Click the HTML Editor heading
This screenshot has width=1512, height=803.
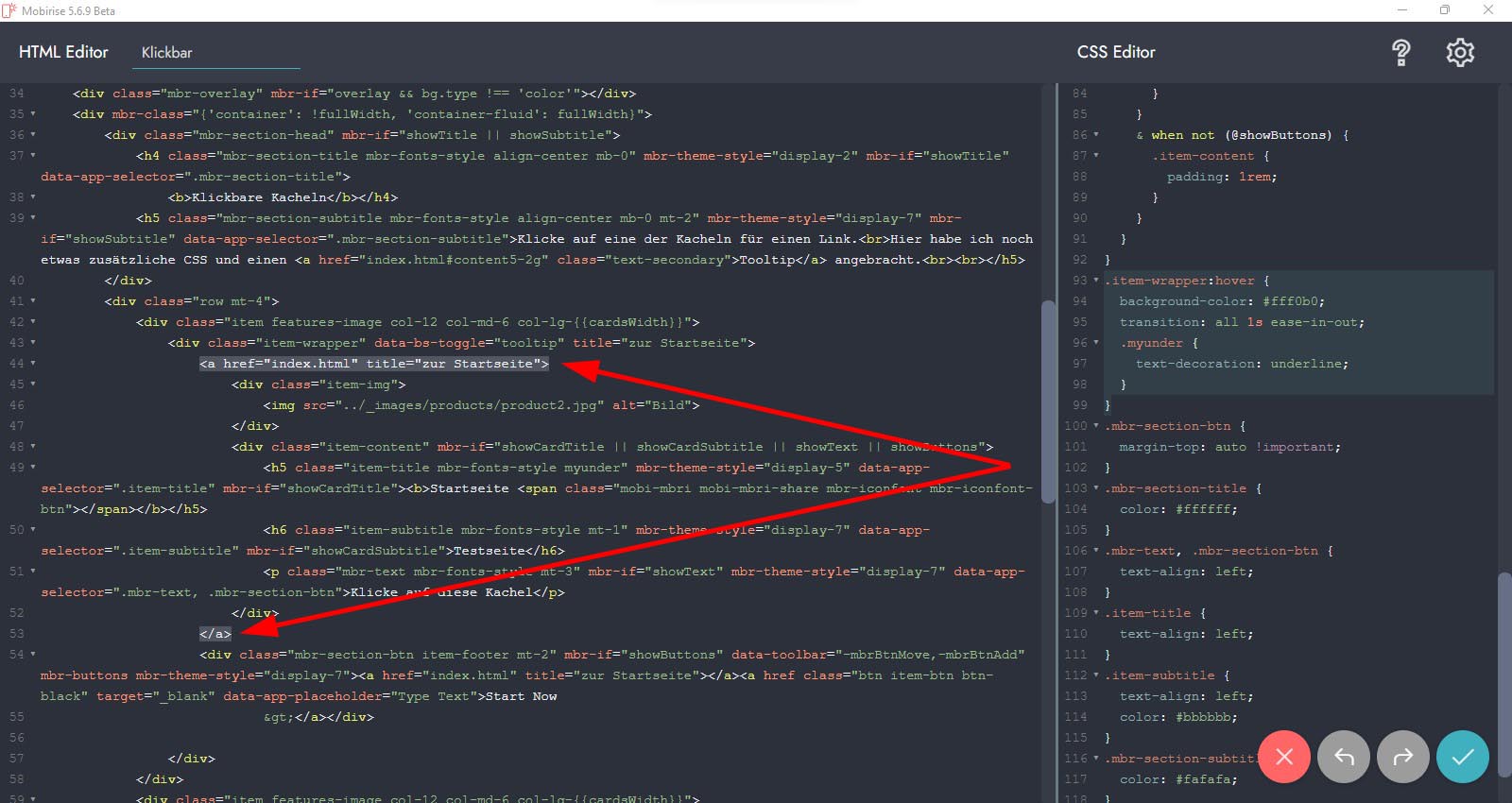point(63,53)
